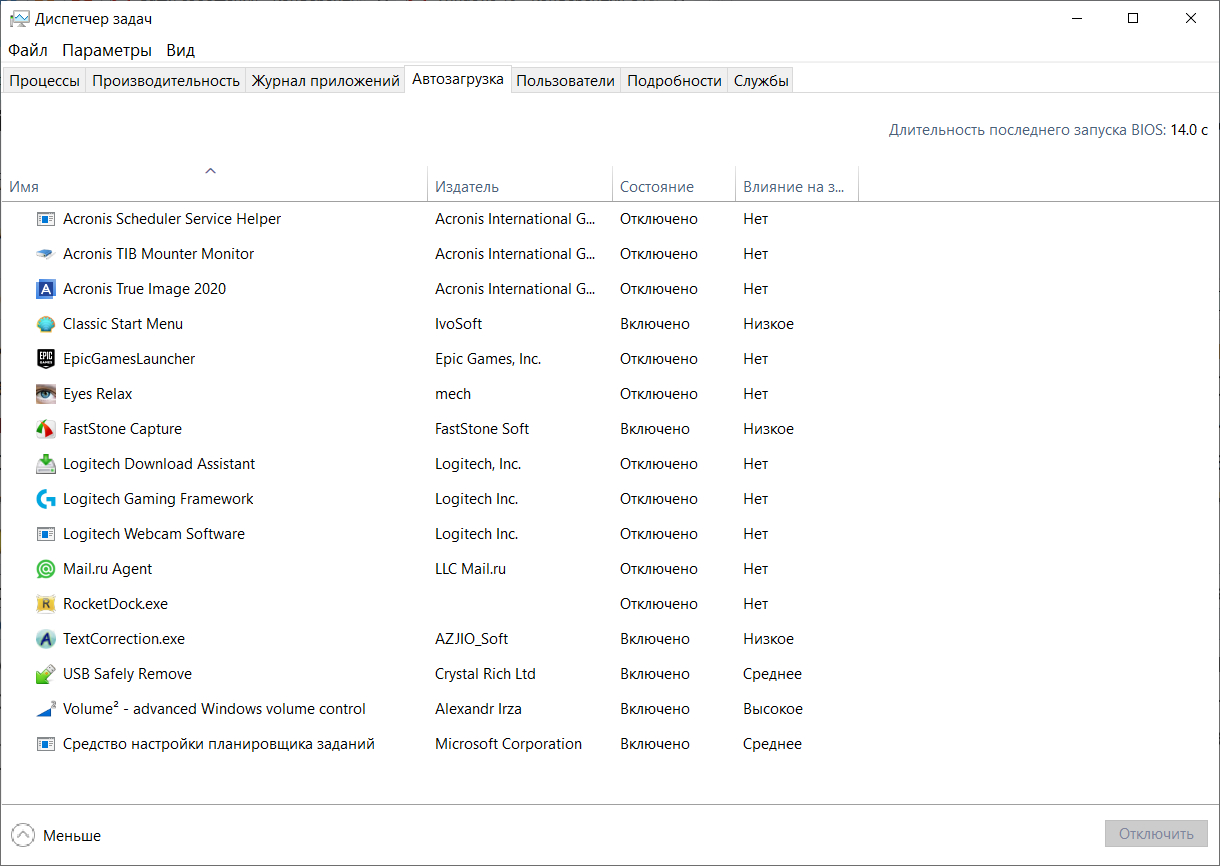Viewport: 1220px width, 866px height.
Task: Select the Classic Start Menu name text
Action: coord(123,324)
